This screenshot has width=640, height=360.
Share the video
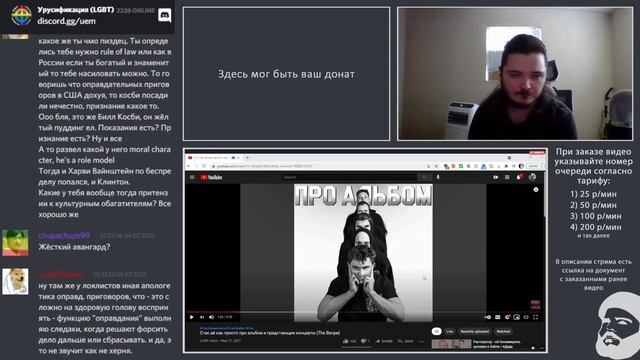[384, 341]
